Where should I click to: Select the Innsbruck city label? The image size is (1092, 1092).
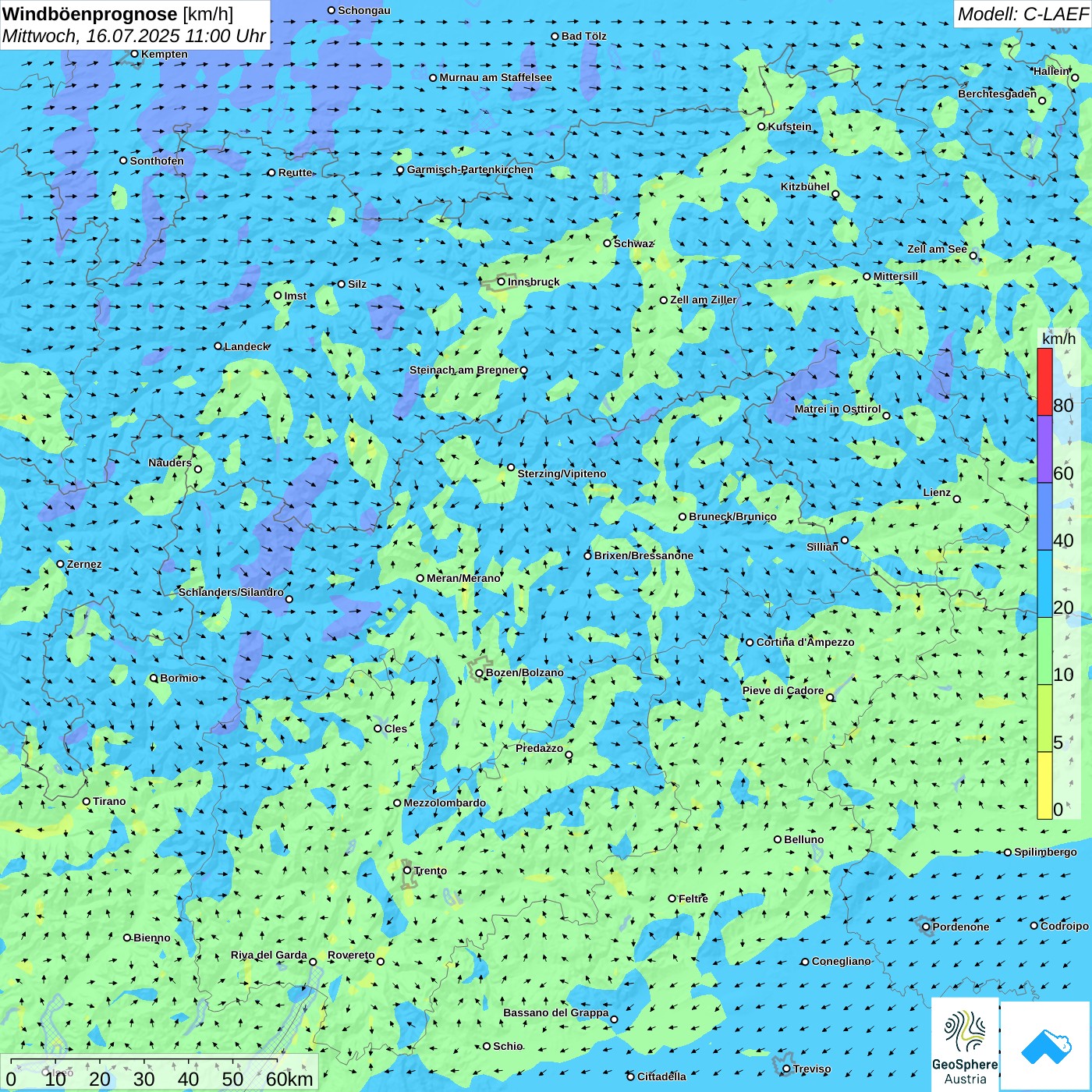click(534, 282)
